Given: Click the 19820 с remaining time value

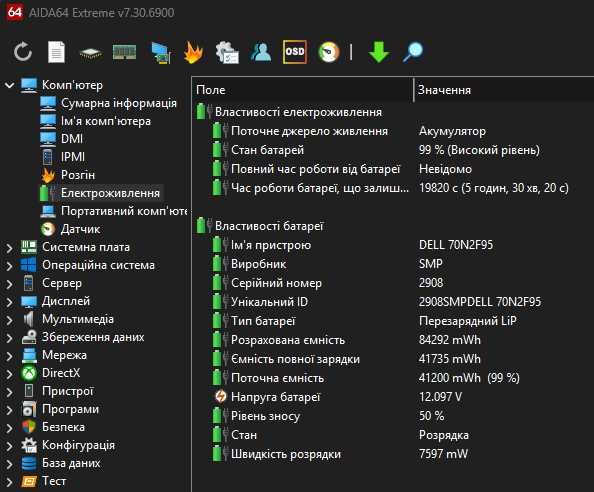Looking at the screenshot, I should [x=494, y=188].
